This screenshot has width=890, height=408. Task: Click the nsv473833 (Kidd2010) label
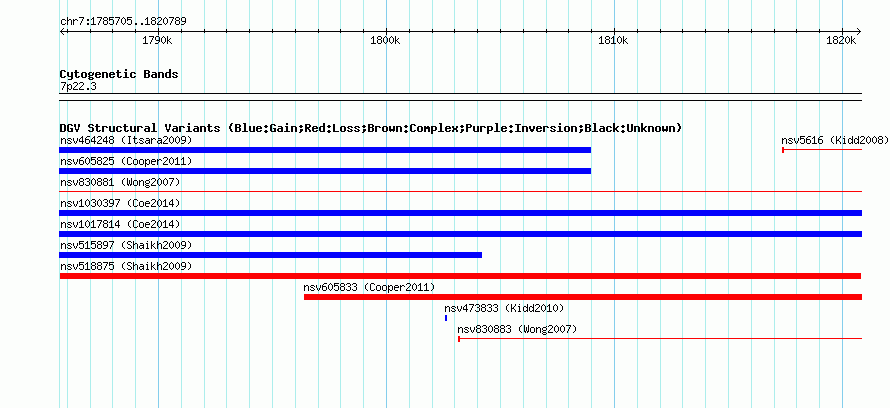(x=504, y=308)
